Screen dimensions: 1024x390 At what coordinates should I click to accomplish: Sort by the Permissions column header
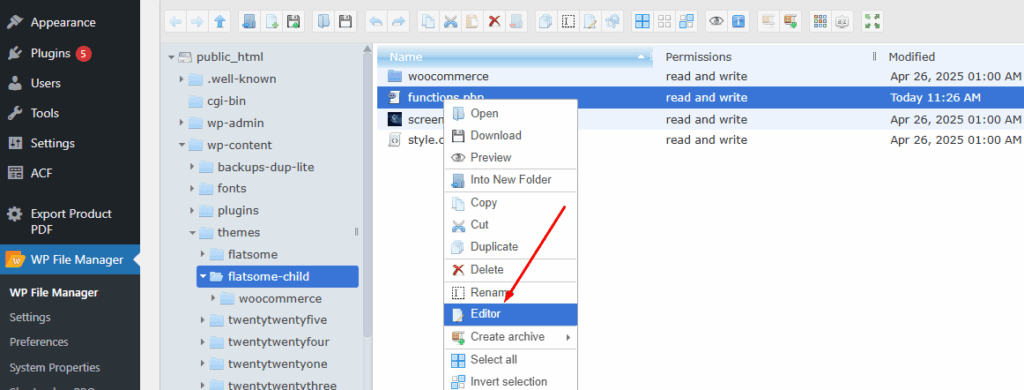click(765, 57)
